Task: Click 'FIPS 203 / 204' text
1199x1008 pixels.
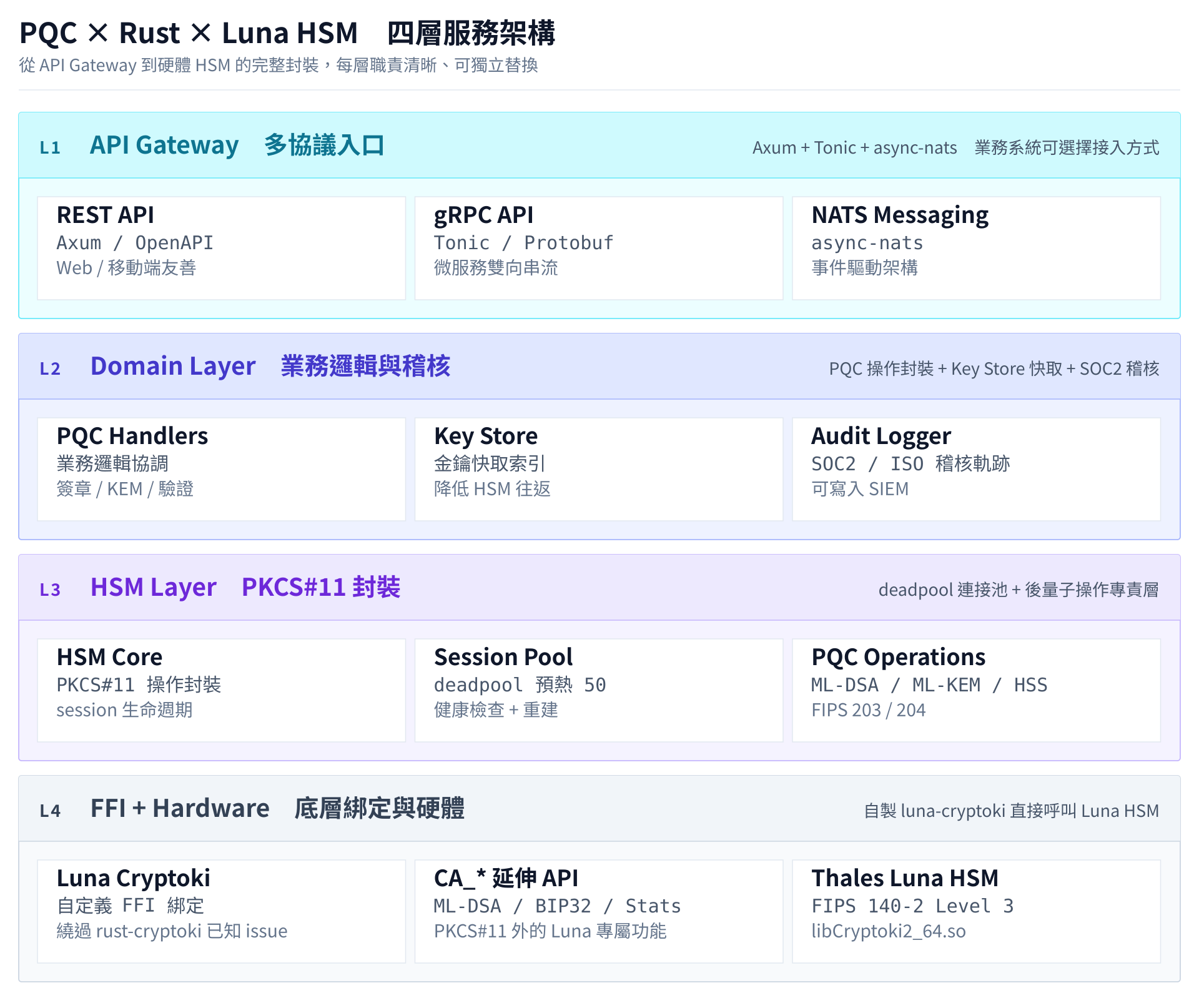Action: (869, 710)
